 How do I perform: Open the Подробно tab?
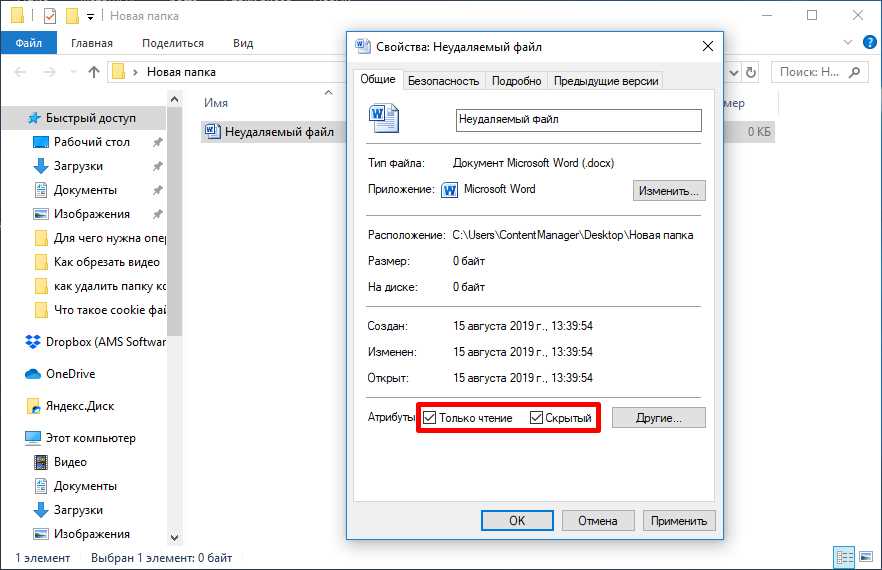[516, 81]
